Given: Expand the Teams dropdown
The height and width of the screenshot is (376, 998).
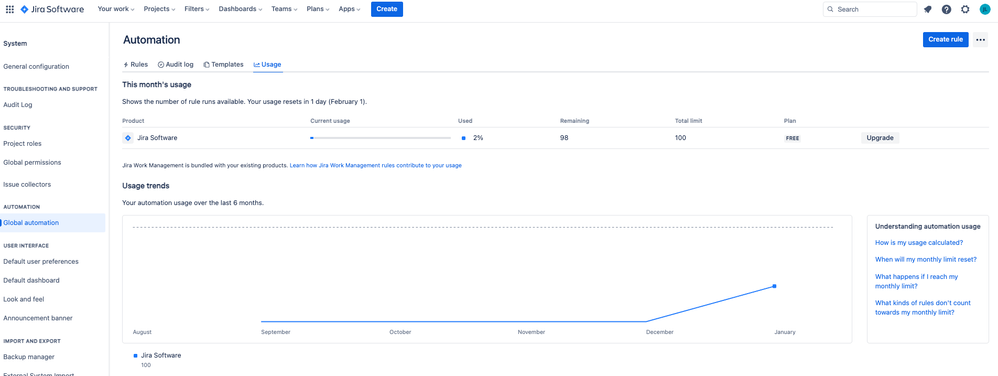Looking at the screenshot, I should tap(284, 9).
